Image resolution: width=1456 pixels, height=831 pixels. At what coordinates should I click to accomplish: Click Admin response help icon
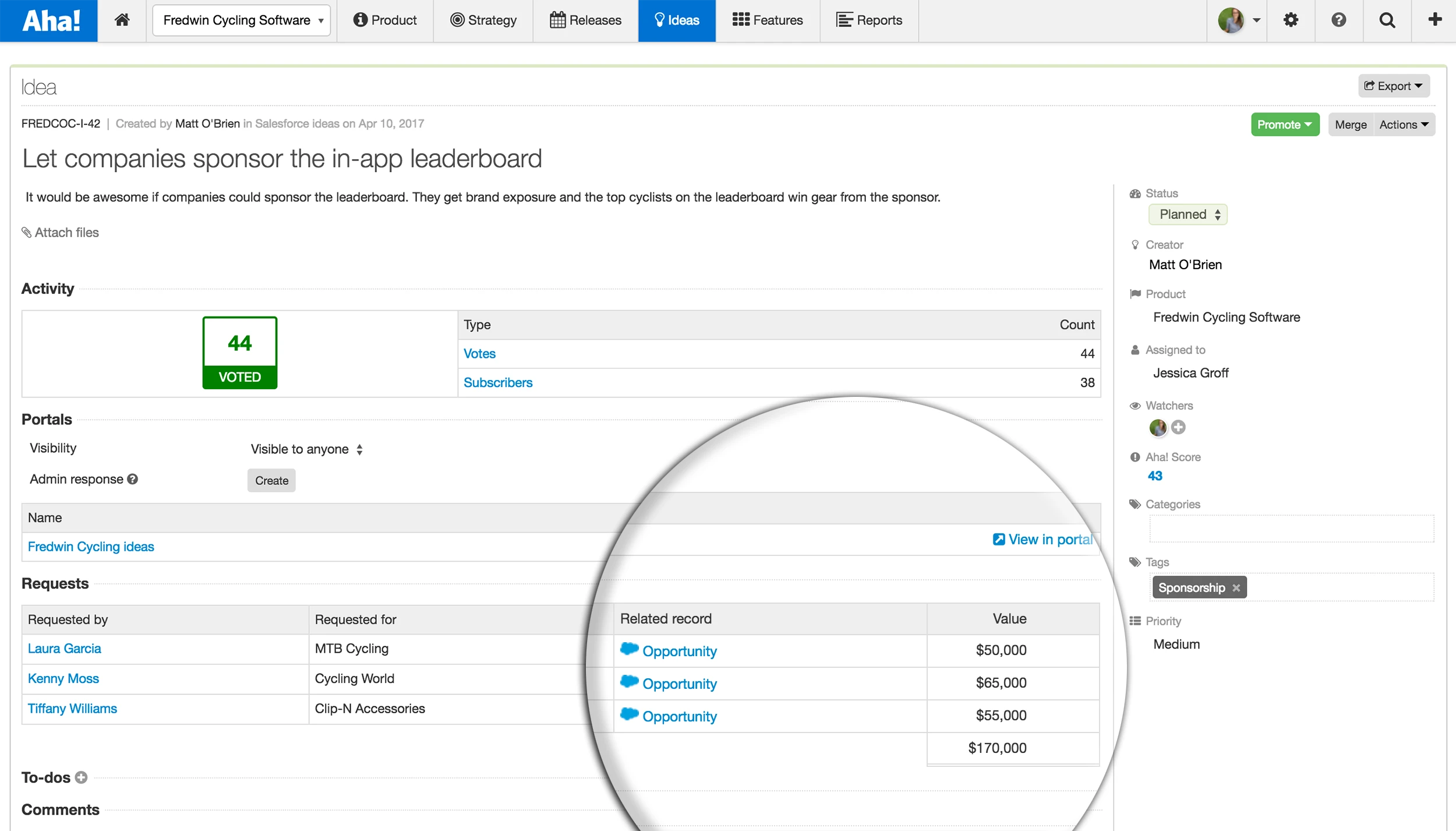pyautogui.click(x=133, y=479)
